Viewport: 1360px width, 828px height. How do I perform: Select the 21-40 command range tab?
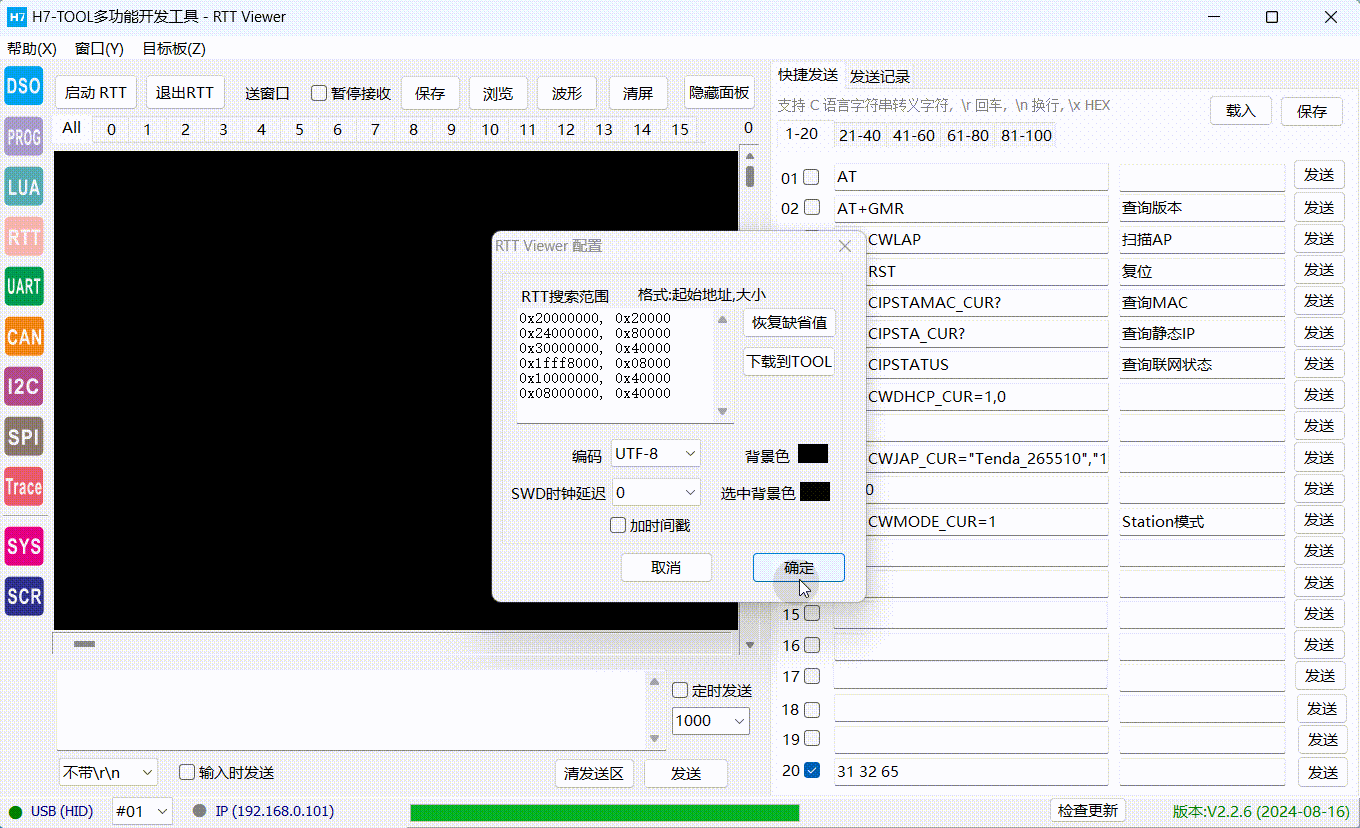(860, 135)
